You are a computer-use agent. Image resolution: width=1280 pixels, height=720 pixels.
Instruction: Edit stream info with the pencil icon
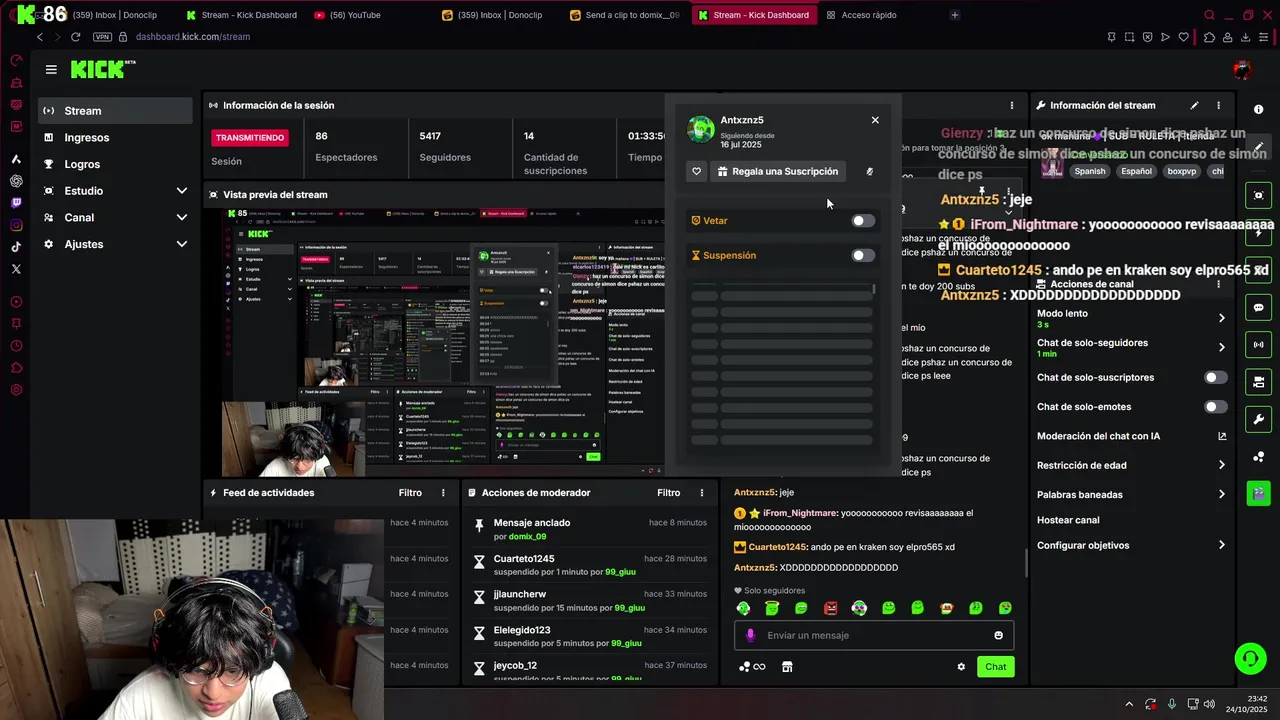(x=1194, y=105)
